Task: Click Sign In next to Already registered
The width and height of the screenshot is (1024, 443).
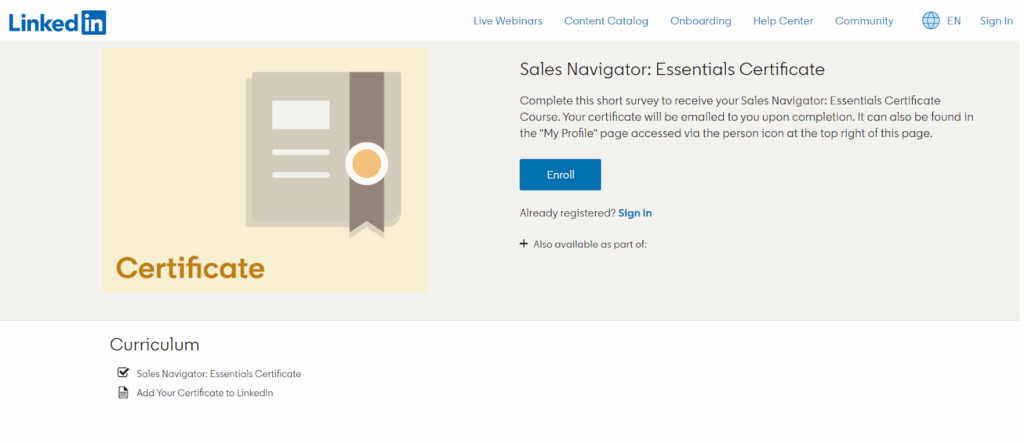Action: pyautogui.click(x=635, y=213)
